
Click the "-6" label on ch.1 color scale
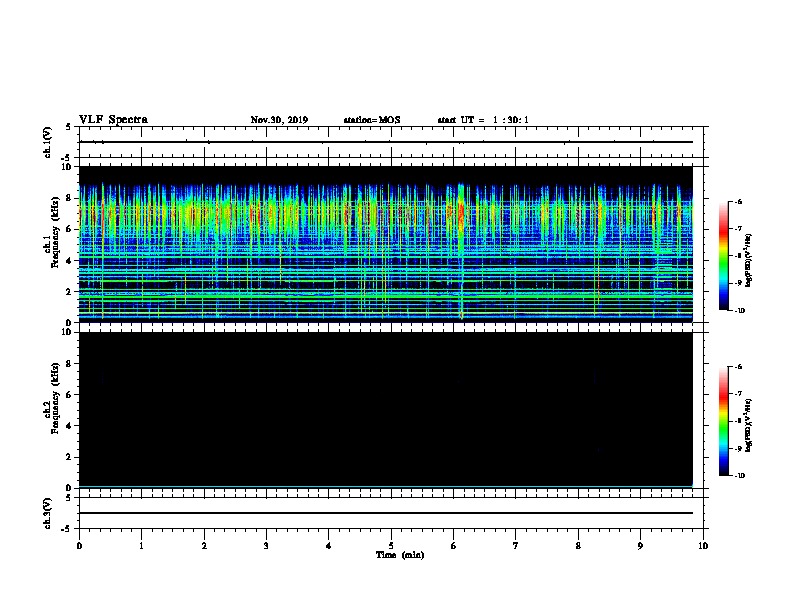point(738,202)
